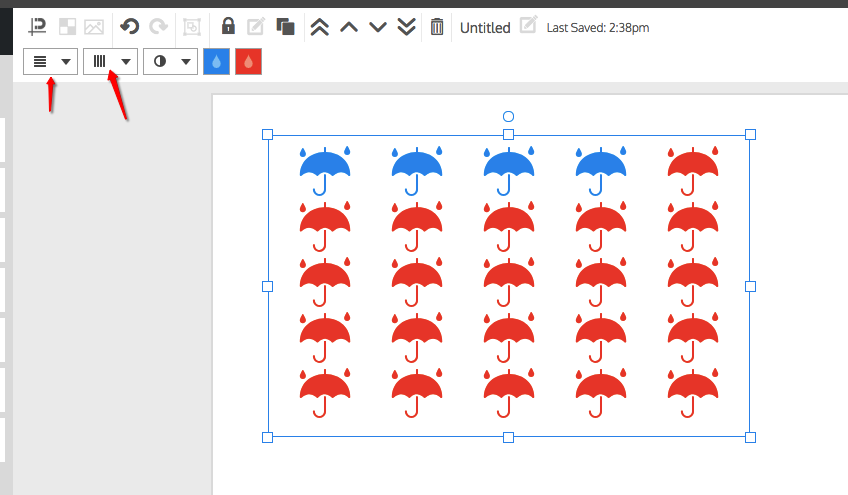This screenshot has height=495, width=848.
Task: Click the edit pencil icon beside the lock
Action: point(256,27)
